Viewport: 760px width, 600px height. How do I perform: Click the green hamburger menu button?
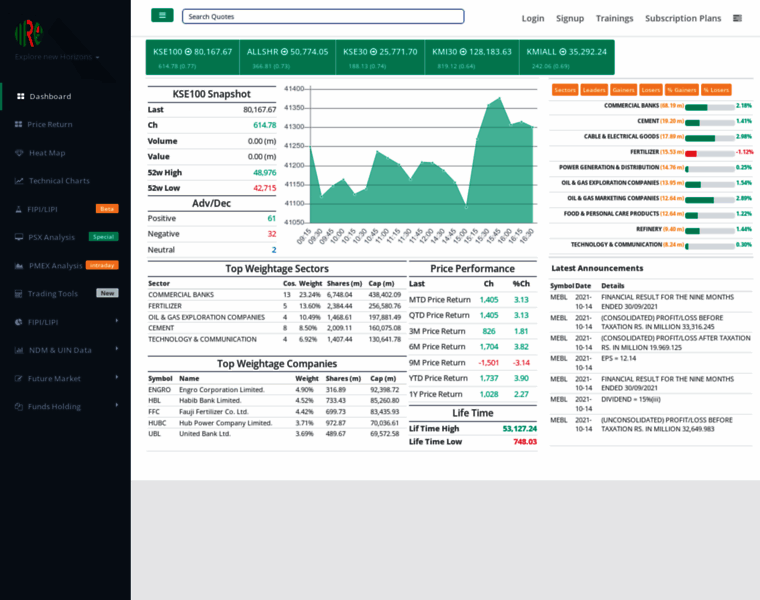162,16
